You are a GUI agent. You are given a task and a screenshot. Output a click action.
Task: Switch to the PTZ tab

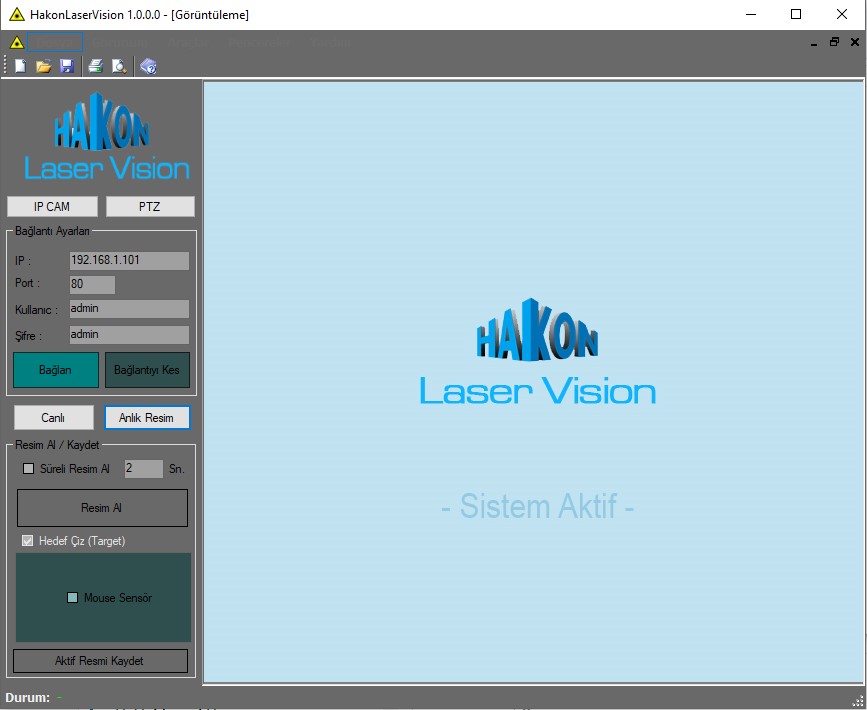pyautogui.click(x=149, y=207)
